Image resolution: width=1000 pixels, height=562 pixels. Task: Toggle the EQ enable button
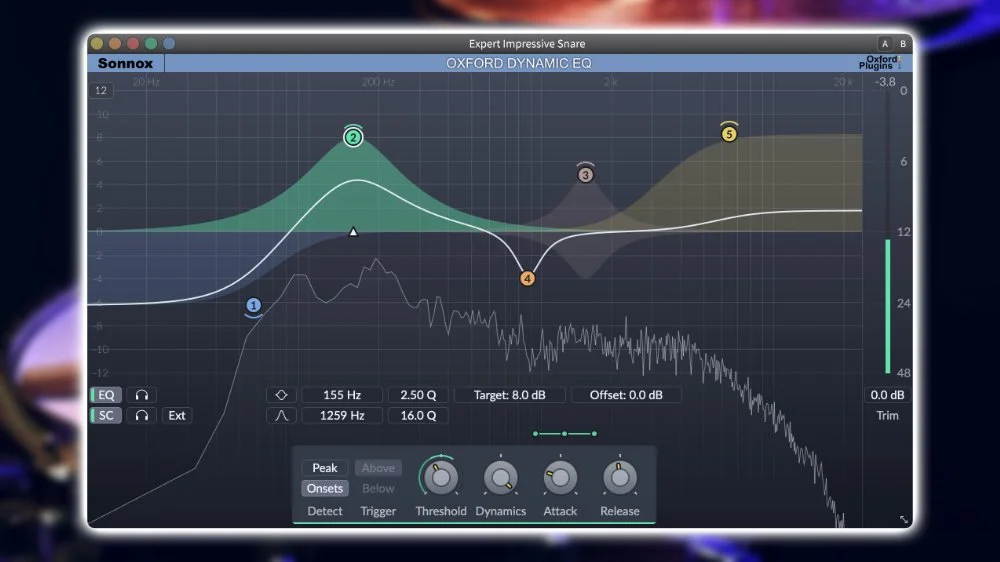(x=105, y=395)
